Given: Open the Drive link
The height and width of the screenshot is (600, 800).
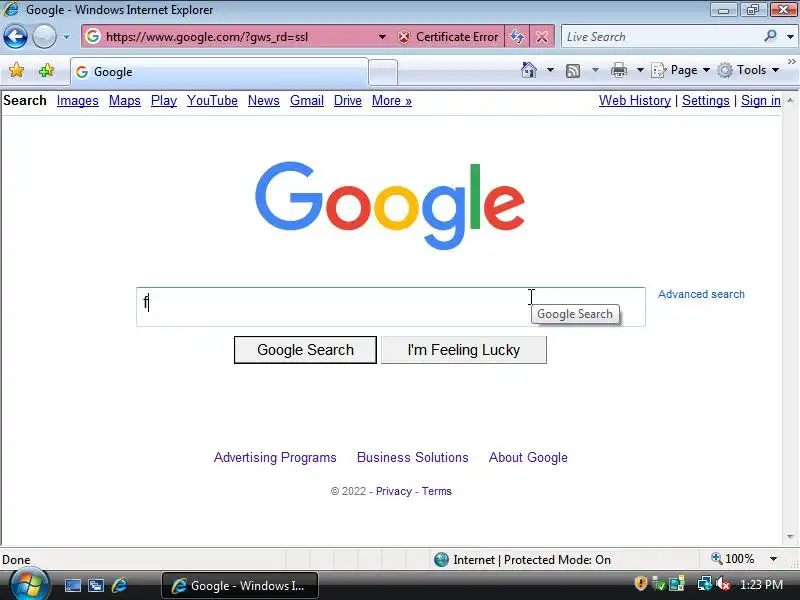Looking at the screenshot, I should 347,101.
